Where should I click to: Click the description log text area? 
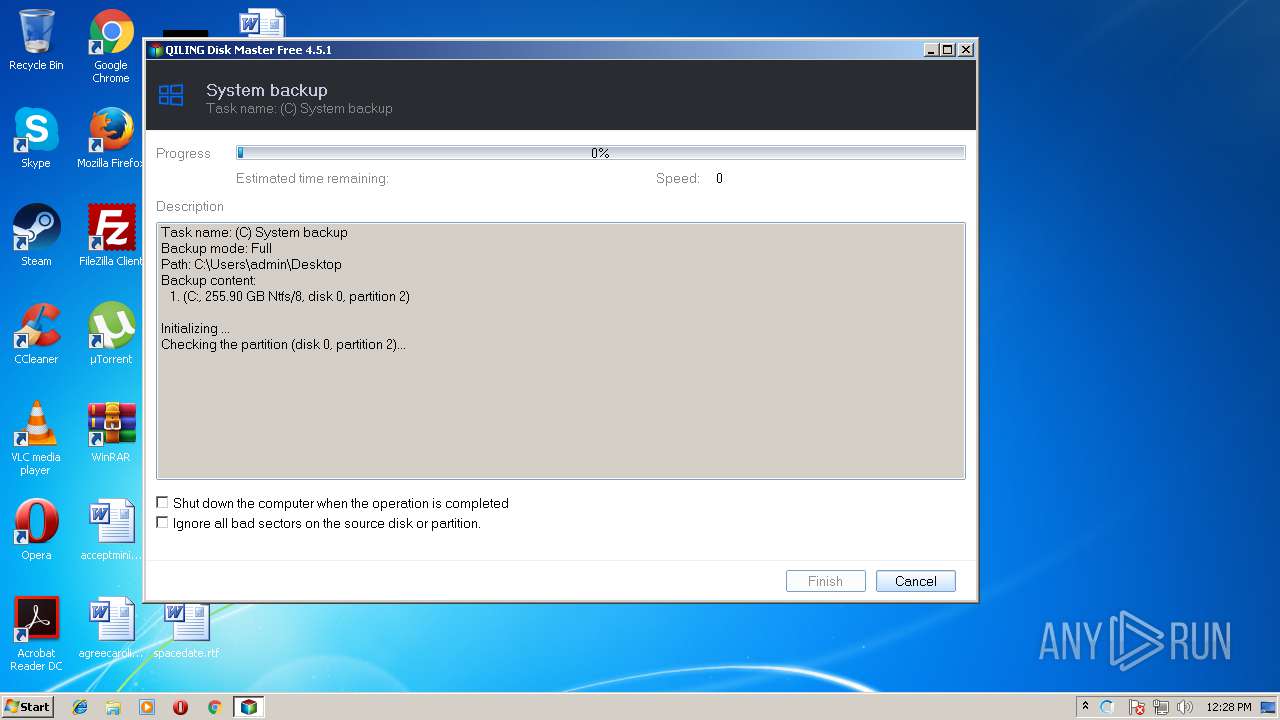(x=561, y=351)
